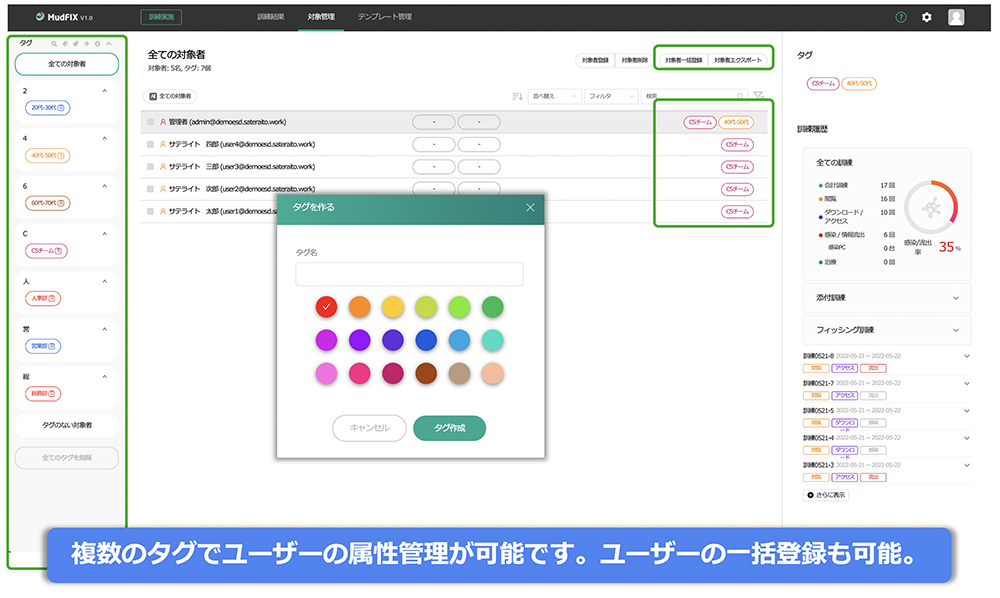Click the plus icon to add a tag
The width and height of the screenshot is (1000, 598).
click(x=86, y=44)
